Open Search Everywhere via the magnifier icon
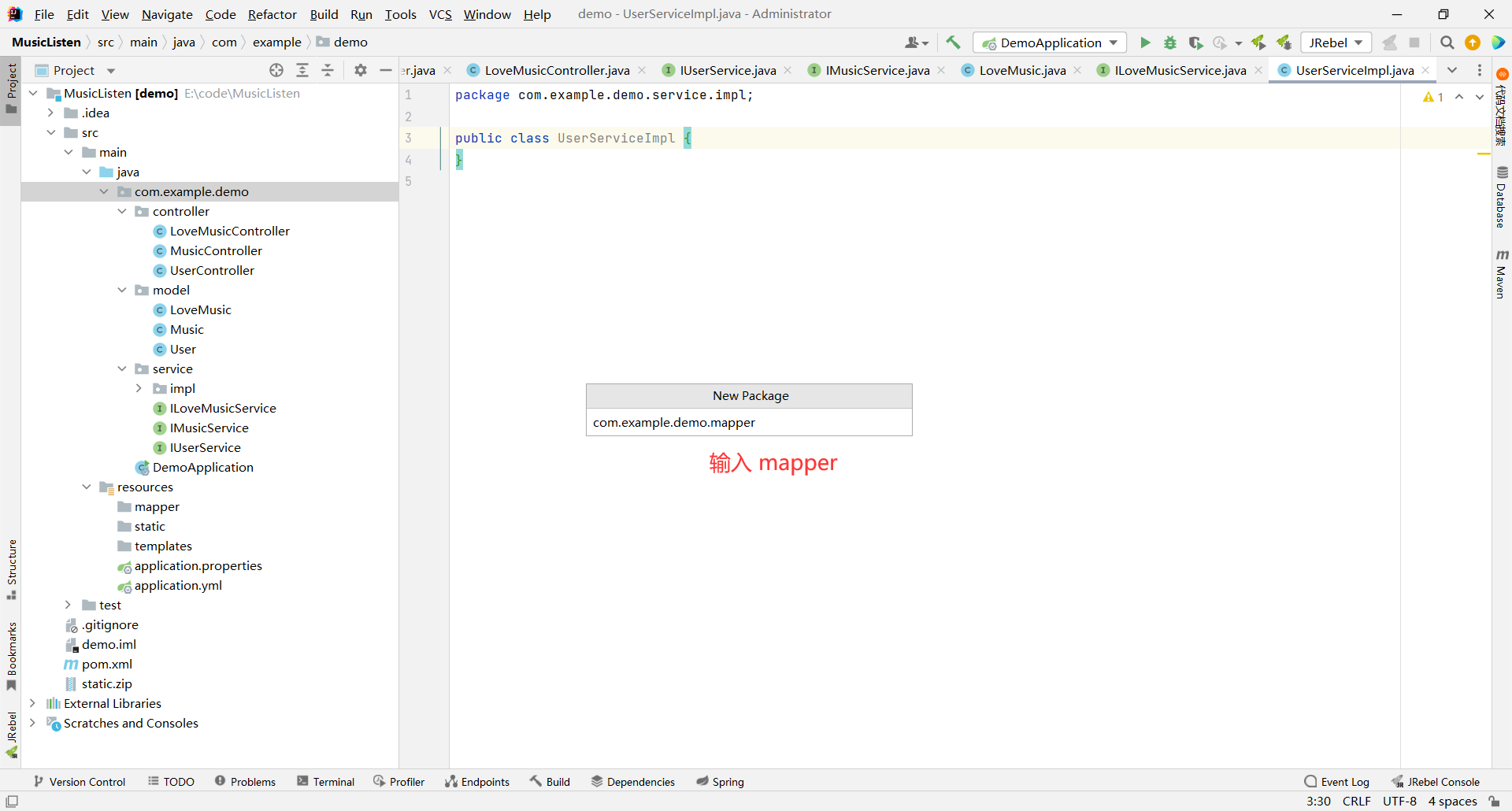The height and width of the screenshot is (811, 1512). tap(1447, 43)
